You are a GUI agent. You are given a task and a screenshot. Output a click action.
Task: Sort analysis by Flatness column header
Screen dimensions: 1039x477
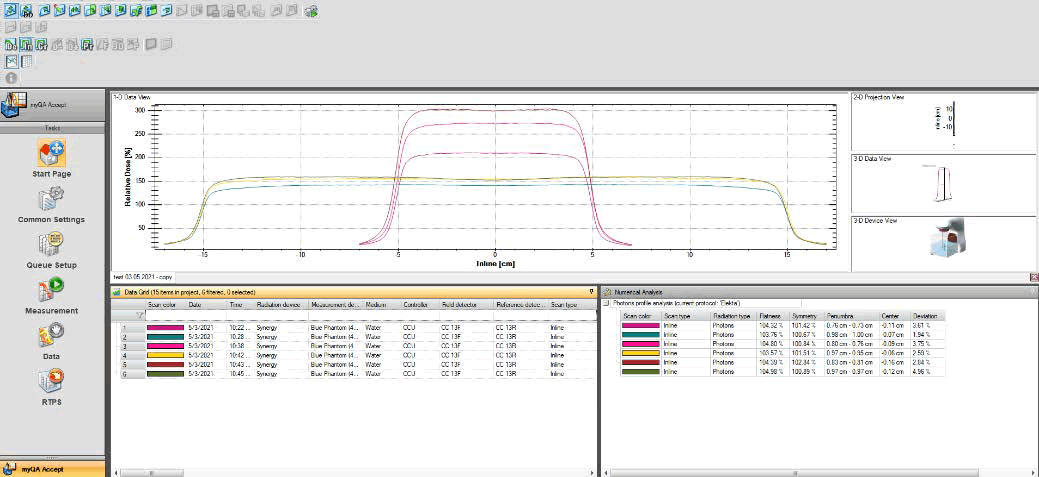coord(770,315)
